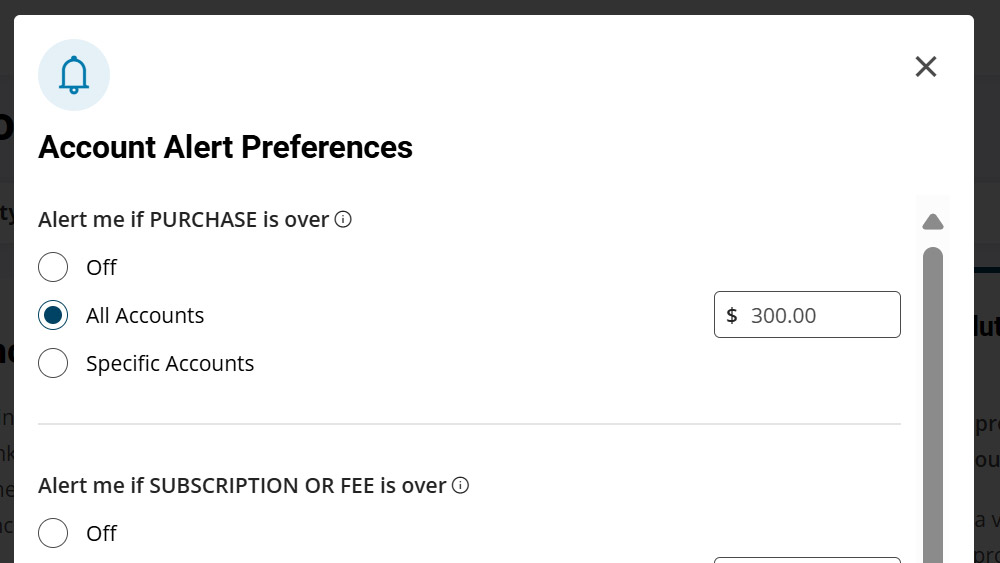
Task: Click the Account Alert Preferences heading
Action: (225, 147)
